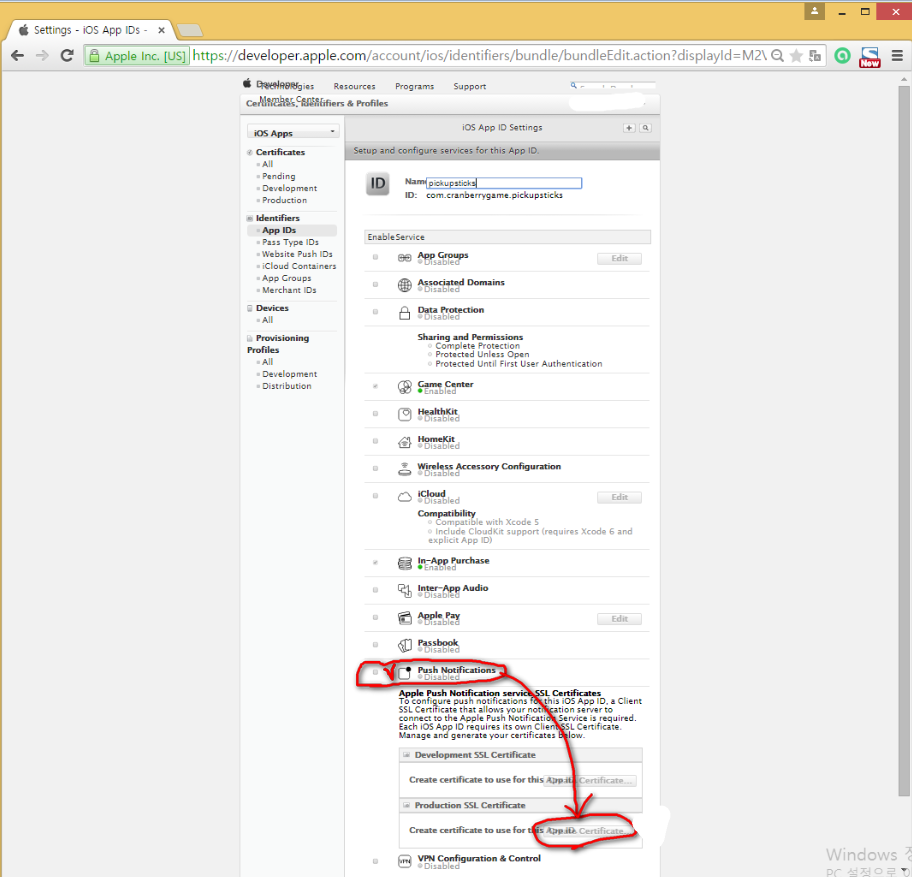912x877 pixels.
Task: Enable the iCloud checkbox
Action: point(375,495)
